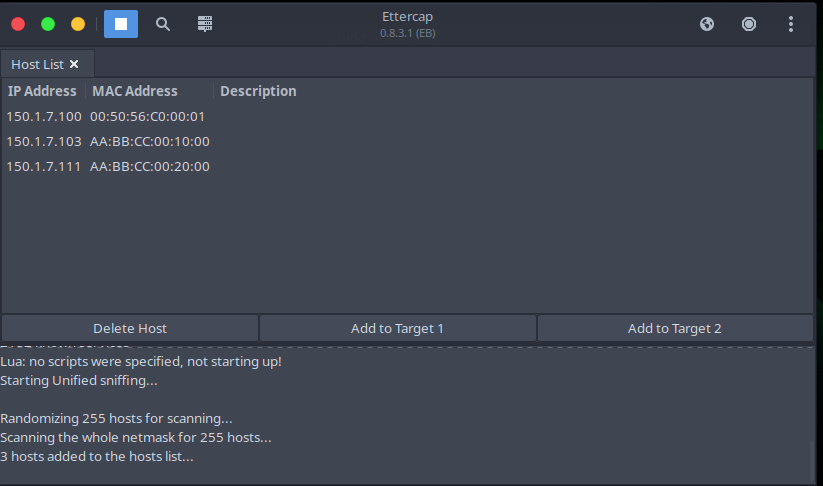Stop sniffing with the blue square button
Screen dimensions: 823x486
tap(121, 24)
